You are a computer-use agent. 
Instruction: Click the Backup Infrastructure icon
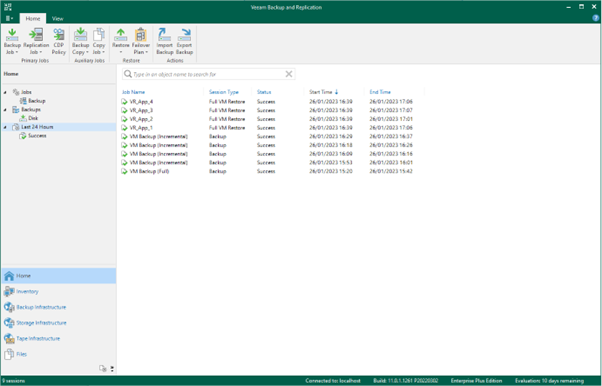click(x=9, y=307)
